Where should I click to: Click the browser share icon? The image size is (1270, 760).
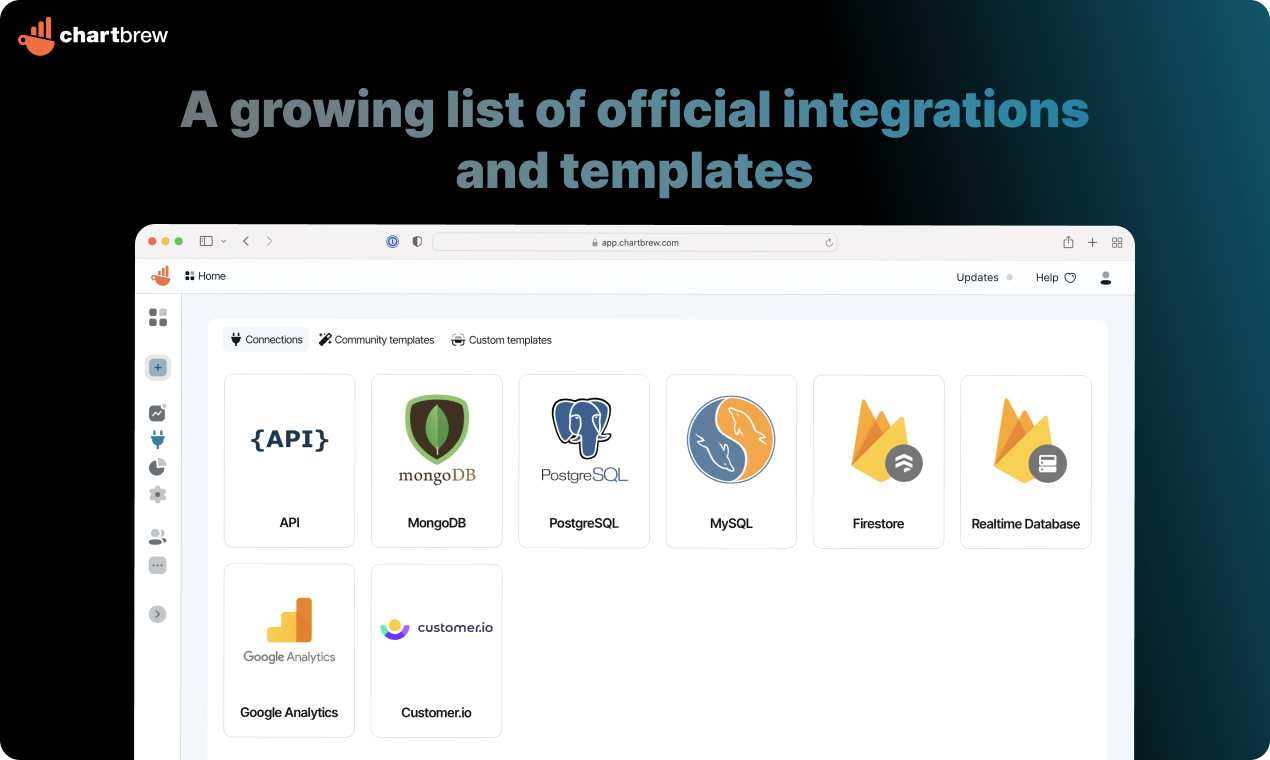pos(1068,242)
